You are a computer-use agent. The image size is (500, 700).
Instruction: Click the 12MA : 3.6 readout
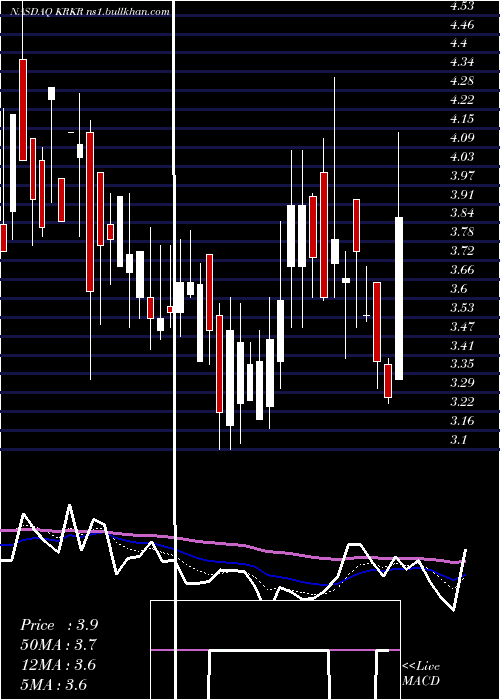58,664
